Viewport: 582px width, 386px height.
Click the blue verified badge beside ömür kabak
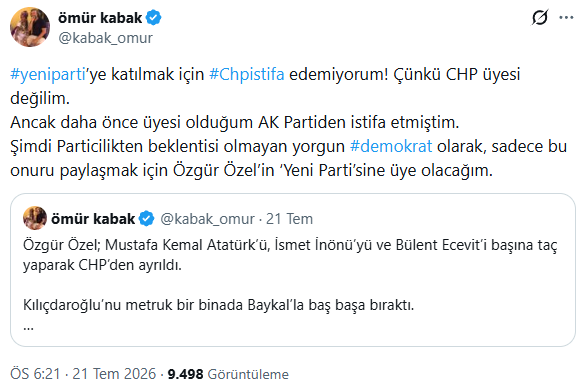pos(153,18)
